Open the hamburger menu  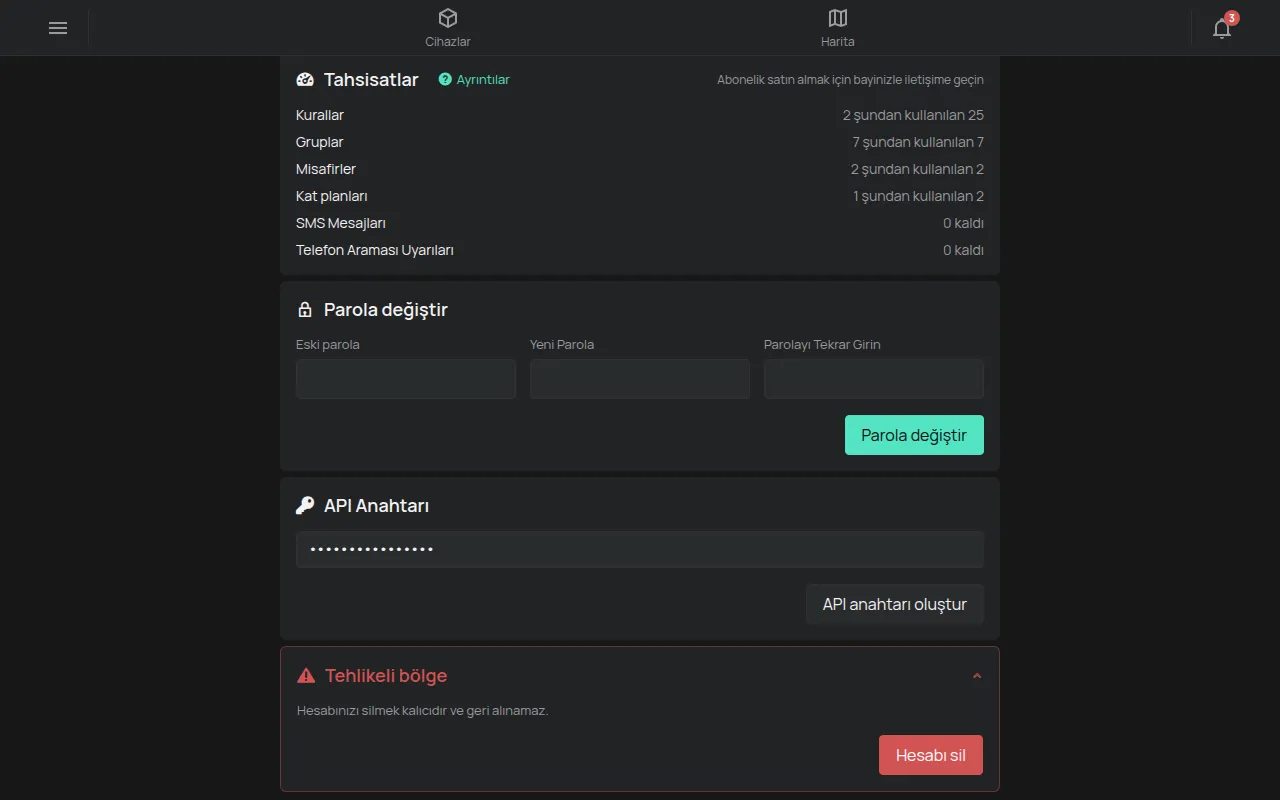tap(58, 28)
